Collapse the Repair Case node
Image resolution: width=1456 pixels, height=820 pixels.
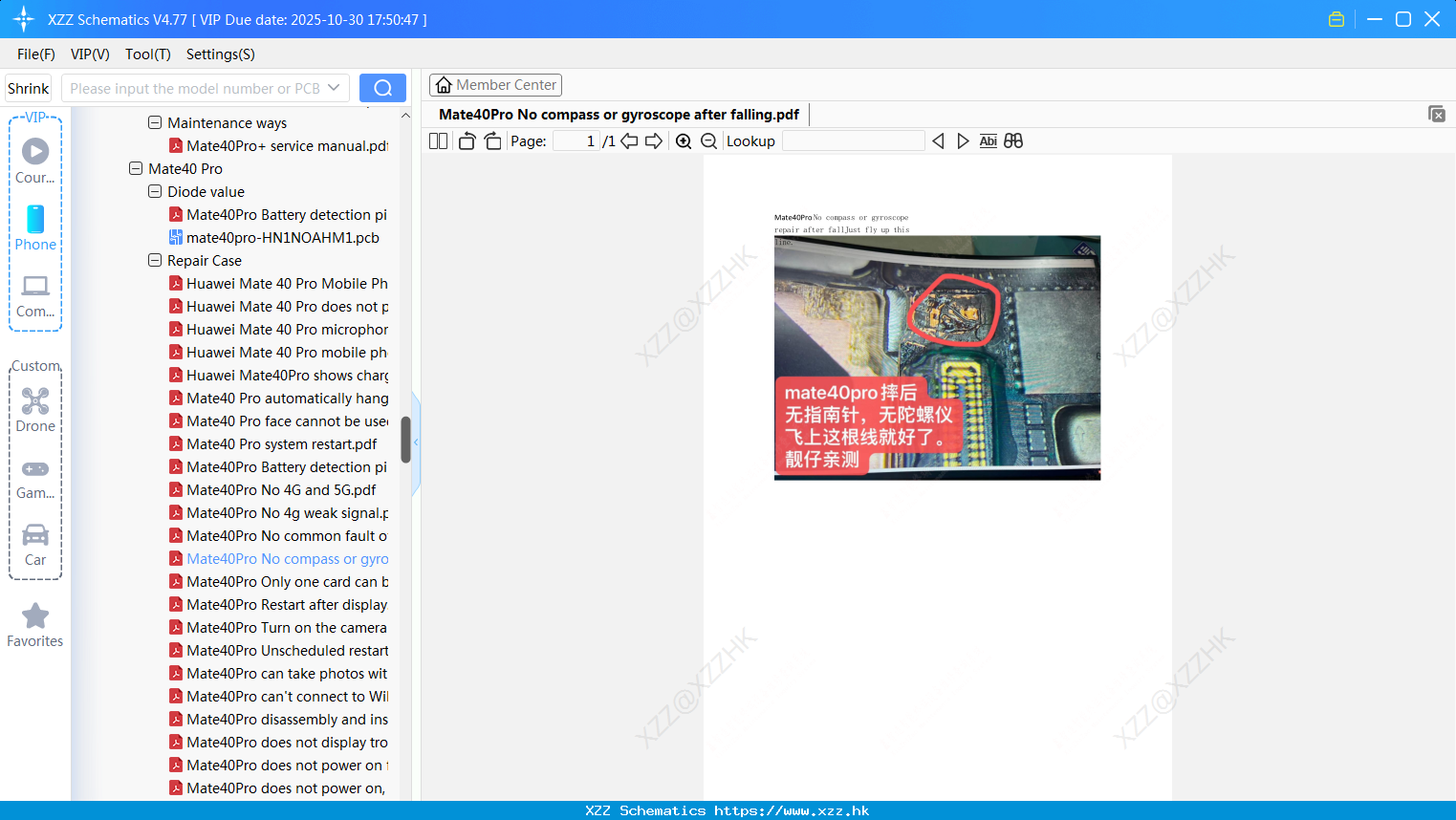[155, 260]
